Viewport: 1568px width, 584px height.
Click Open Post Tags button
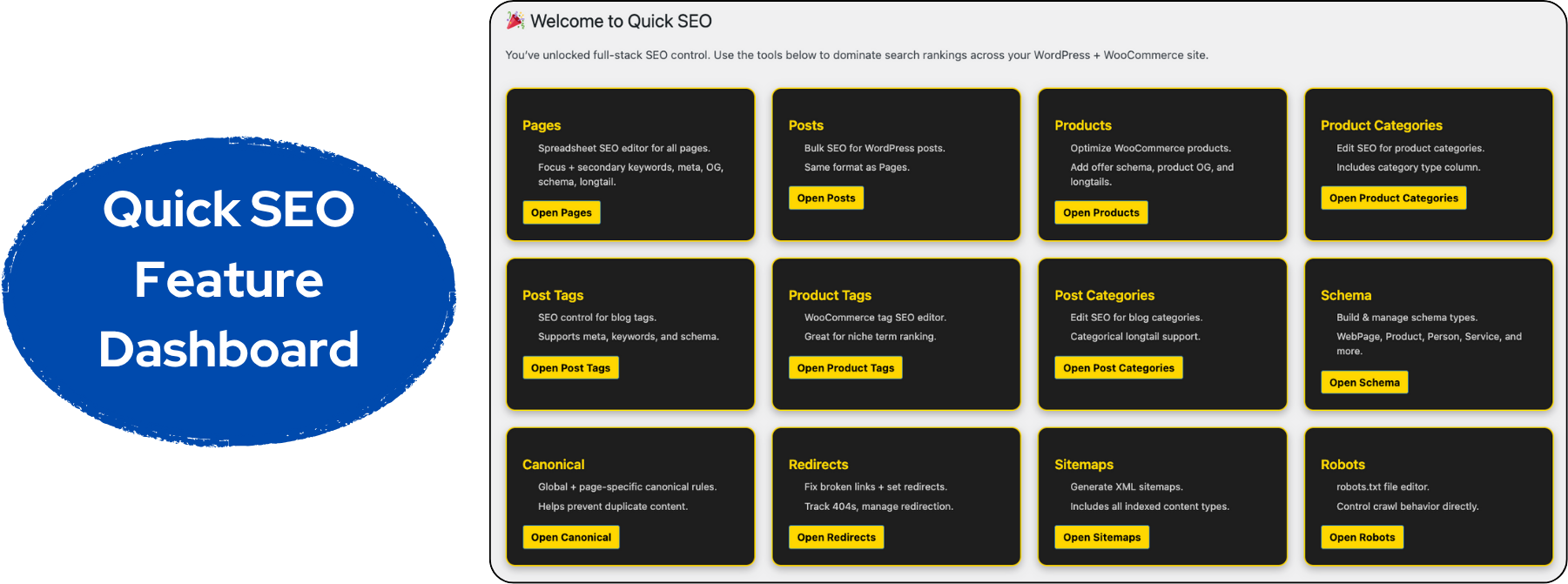click(571, 368)
